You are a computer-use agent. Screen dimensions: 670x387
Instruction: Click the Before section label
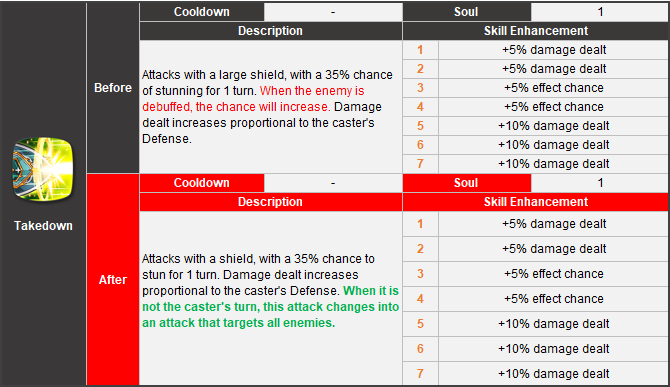[113, 88]
